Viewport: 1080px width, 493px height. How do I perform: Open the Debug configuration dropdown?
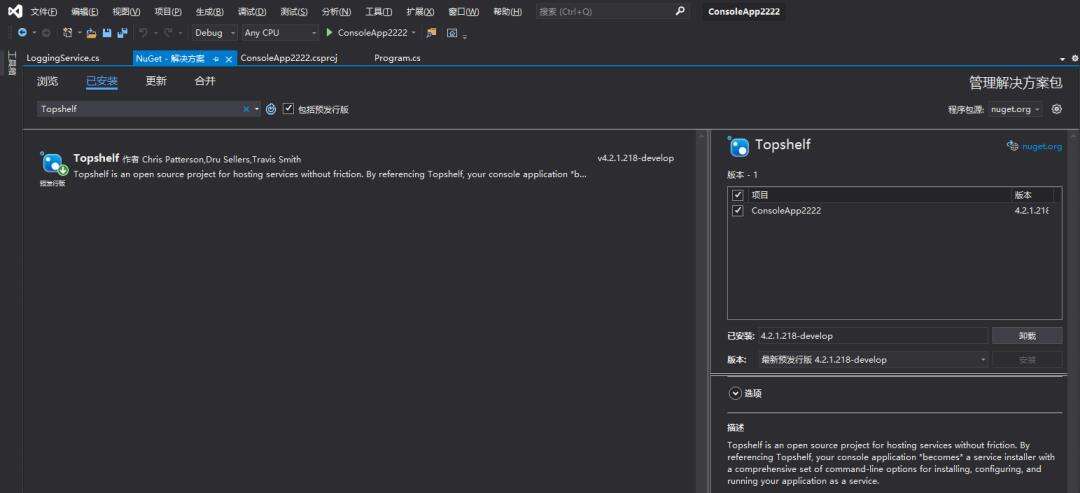(214, 32)
